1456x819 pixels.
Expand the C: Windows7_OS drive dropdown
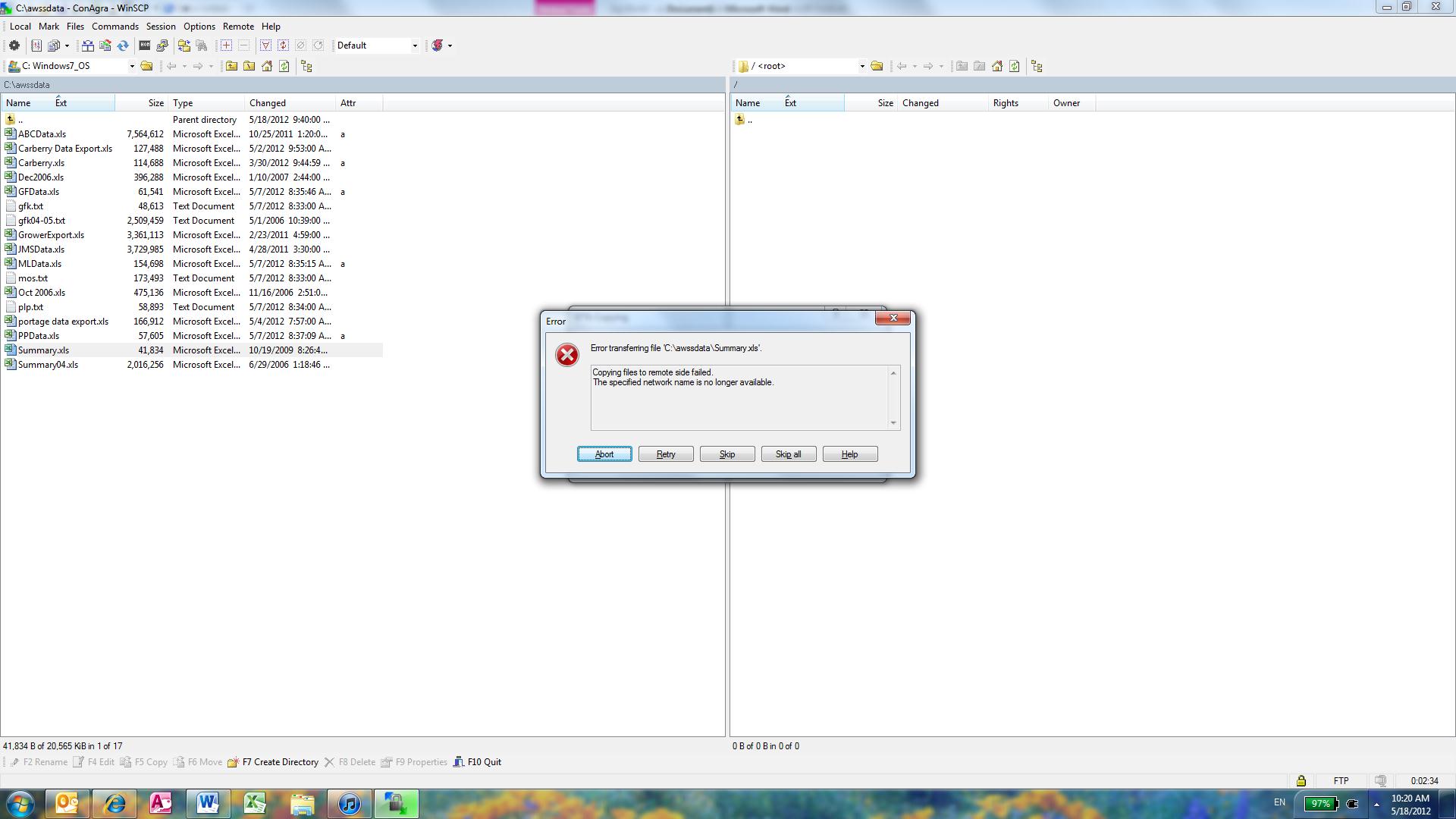131,66
